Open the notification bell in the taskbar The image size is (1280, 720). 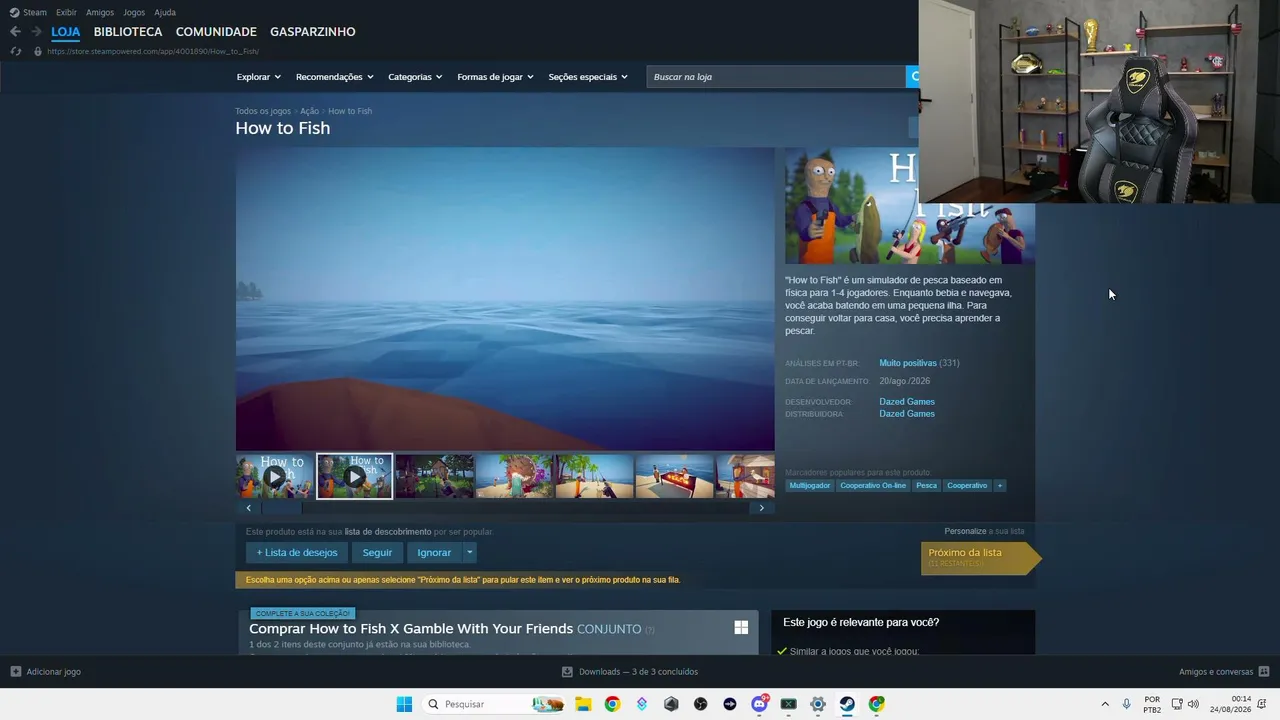[x=1262, y=704]
